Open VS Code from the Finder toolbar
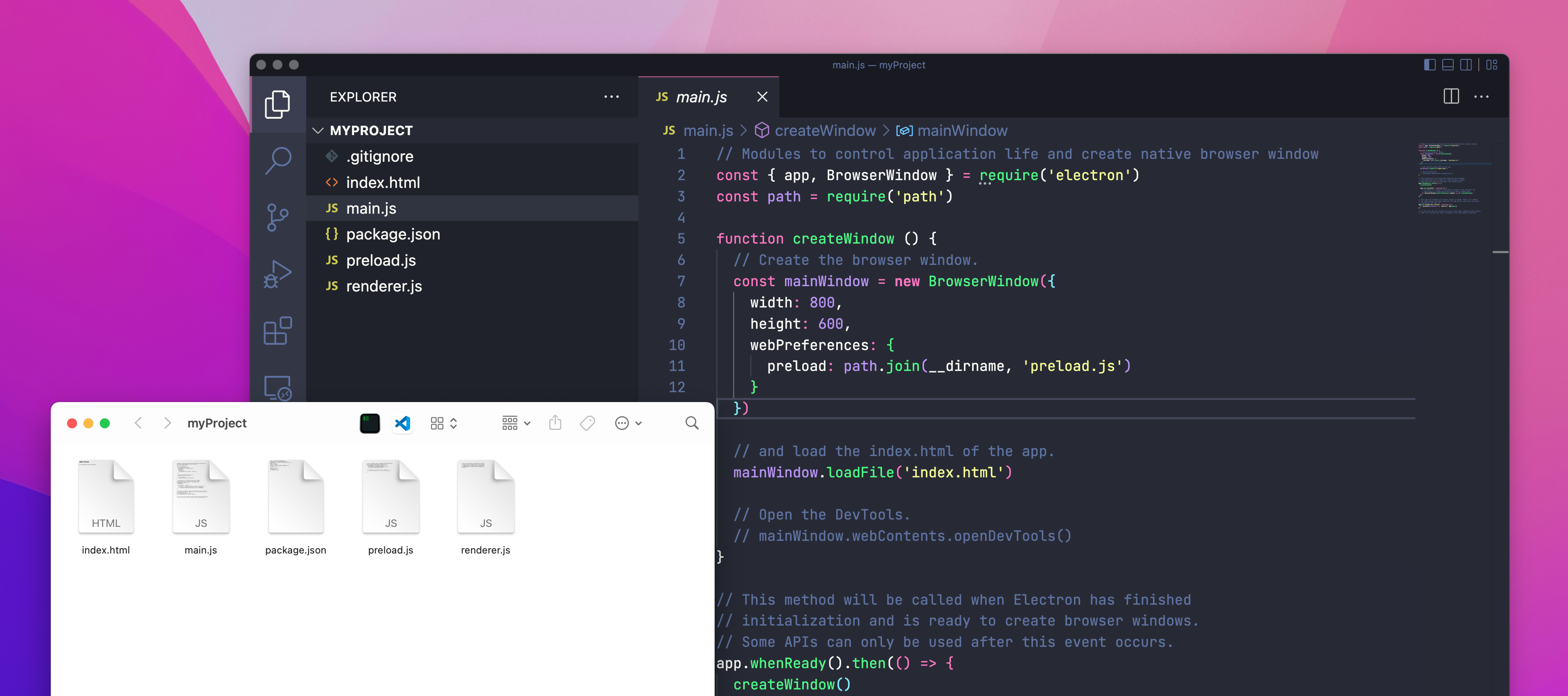The height and width of the screenshot is (696, 1568). coord(402,423)
